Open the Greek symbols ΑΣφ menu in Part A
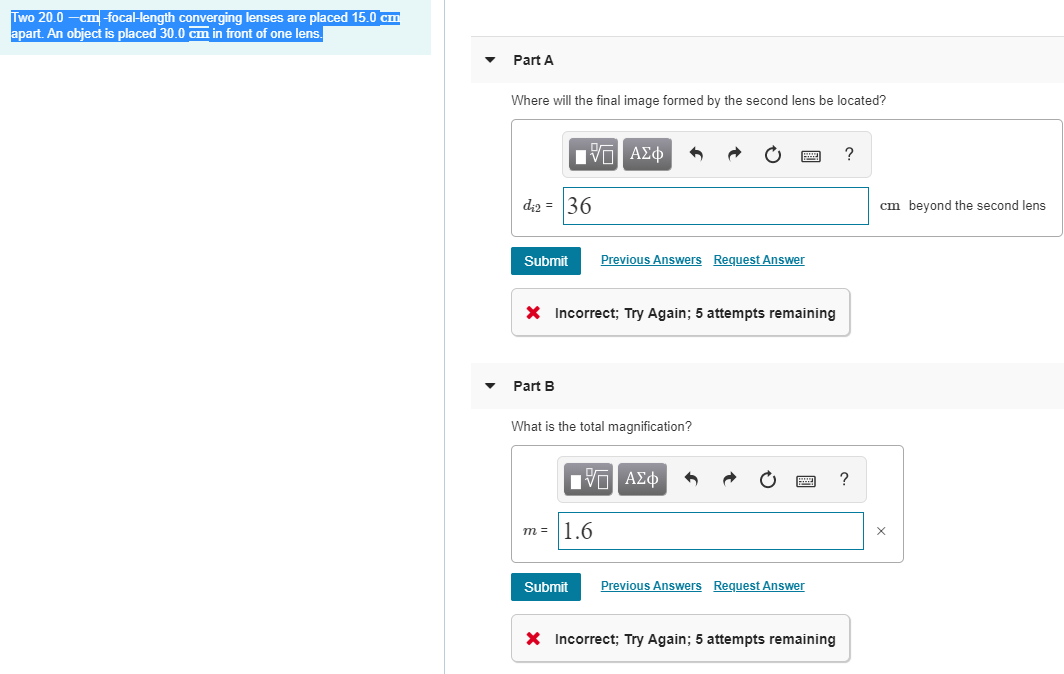1064x674 pixels. click(646, 154)
